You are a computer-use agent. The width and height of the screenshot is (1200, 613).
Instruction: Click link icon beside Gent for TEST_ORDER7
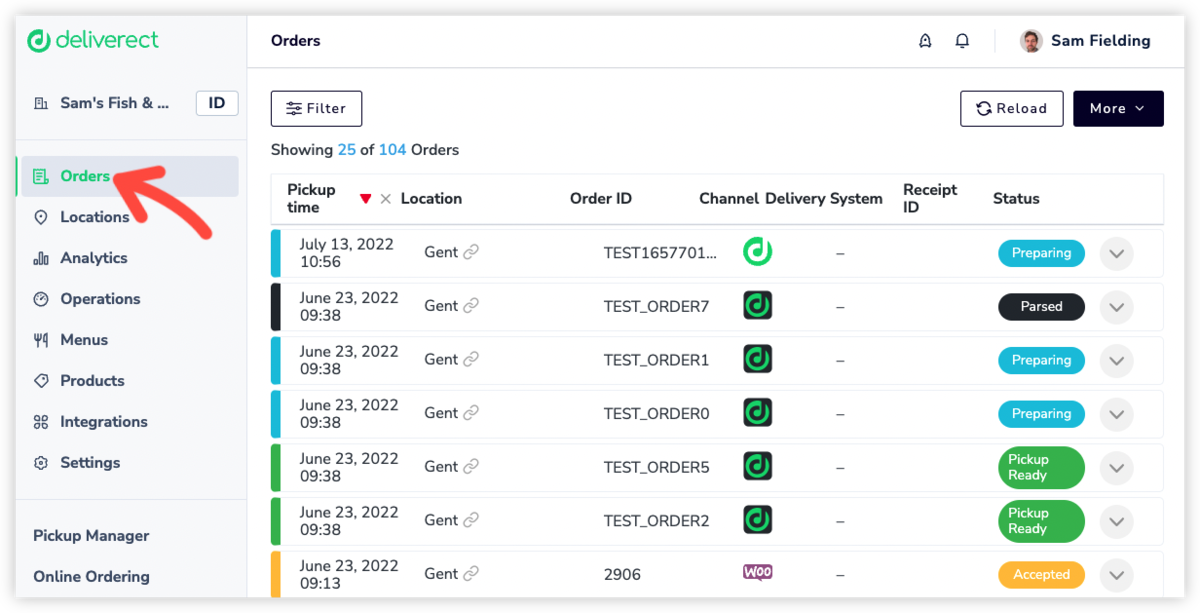[x=471, y=306]
